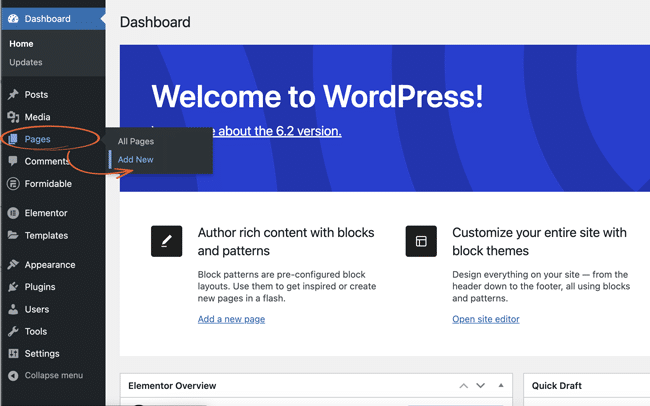The image size is (650, 406).
Task: Open Updates submenu item
Action: point(26,62)
